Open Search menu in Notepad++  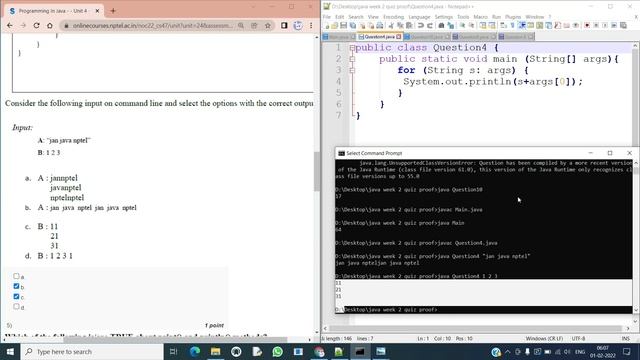pos(356,17)
